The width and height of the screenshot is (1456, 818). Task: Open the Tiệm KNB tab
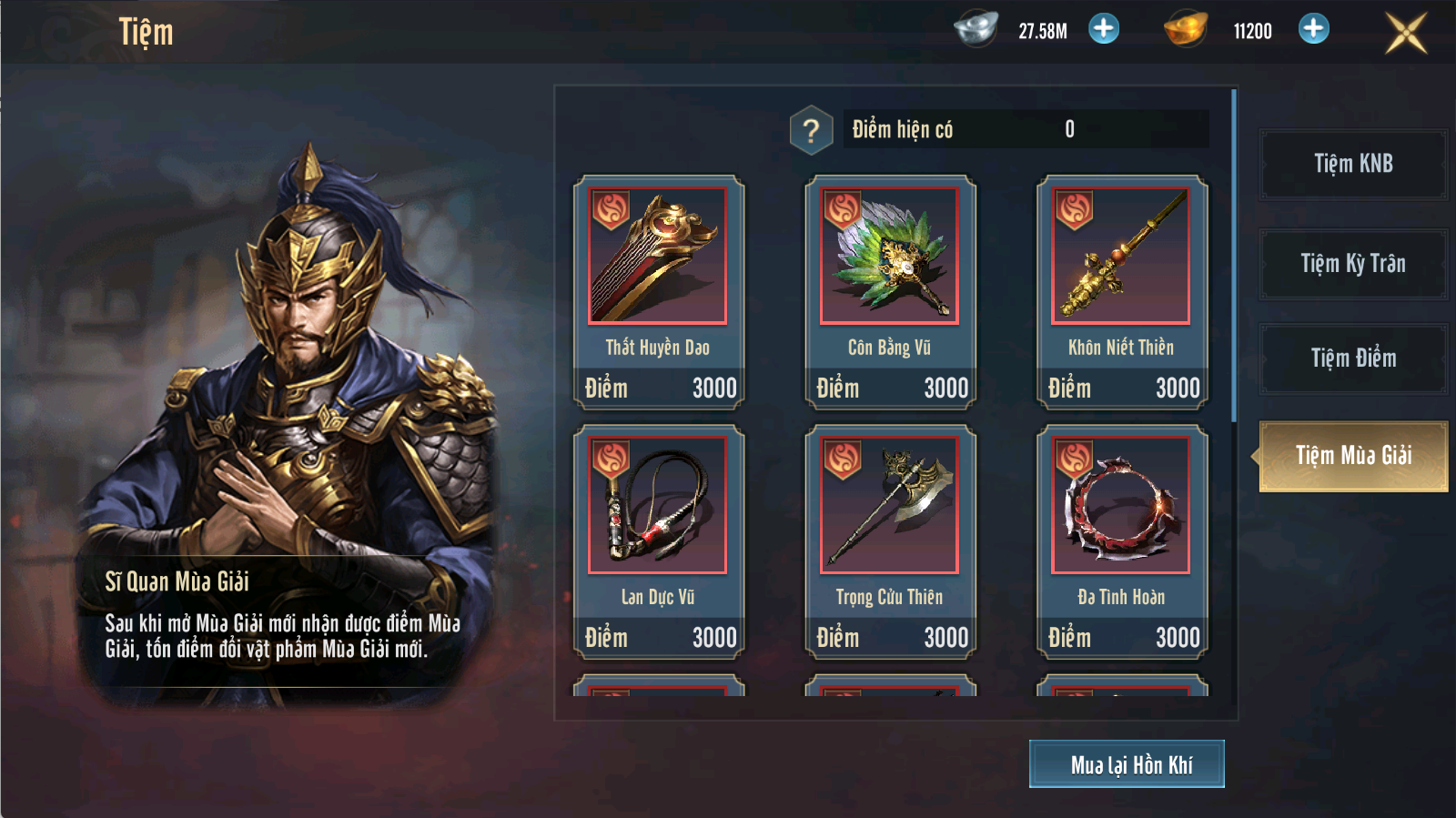(1353, 164)
